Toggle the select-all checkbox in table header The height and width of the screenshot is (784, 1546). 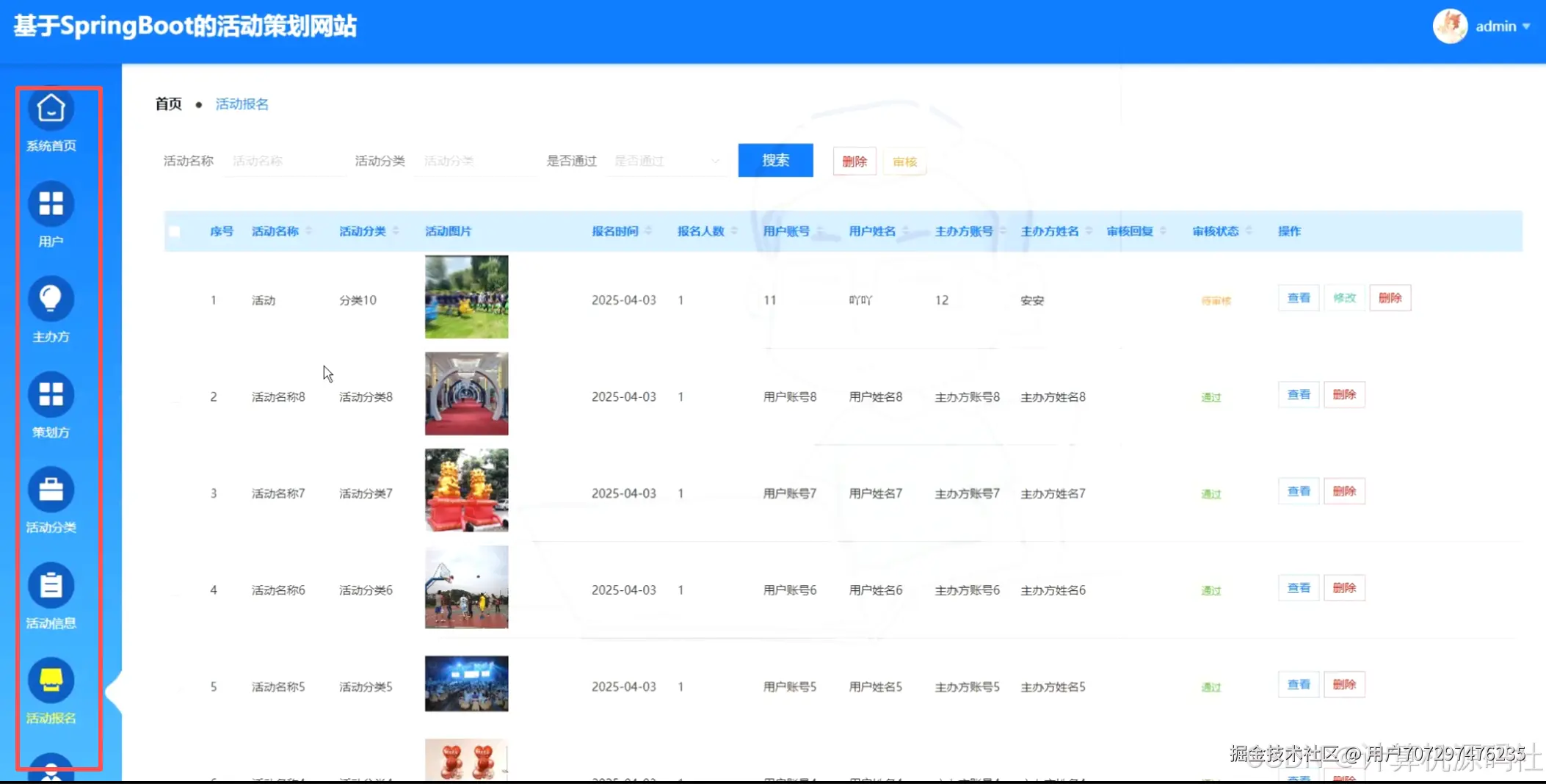[175, 231]
